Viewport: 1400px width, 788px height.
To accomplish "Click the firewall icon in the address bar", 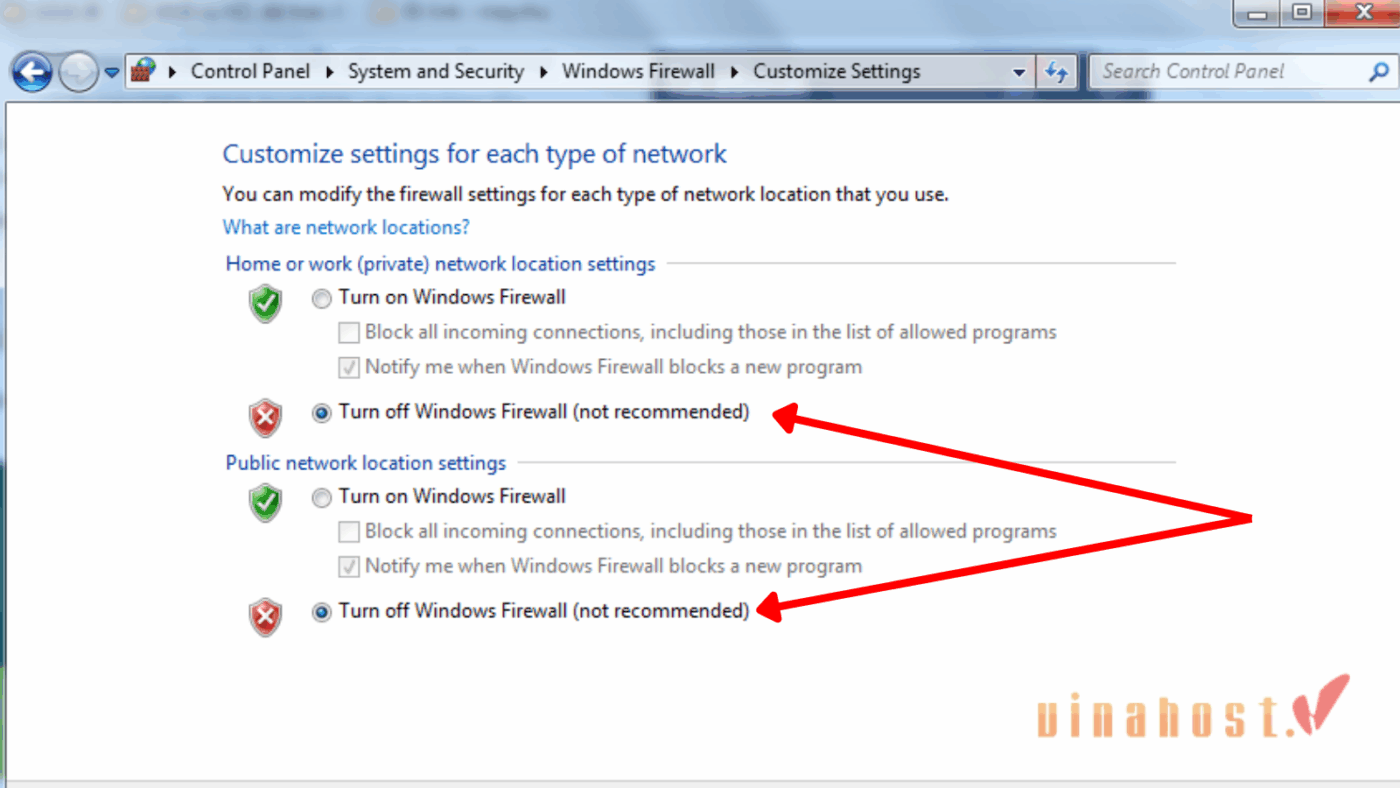I will point(144,71).
